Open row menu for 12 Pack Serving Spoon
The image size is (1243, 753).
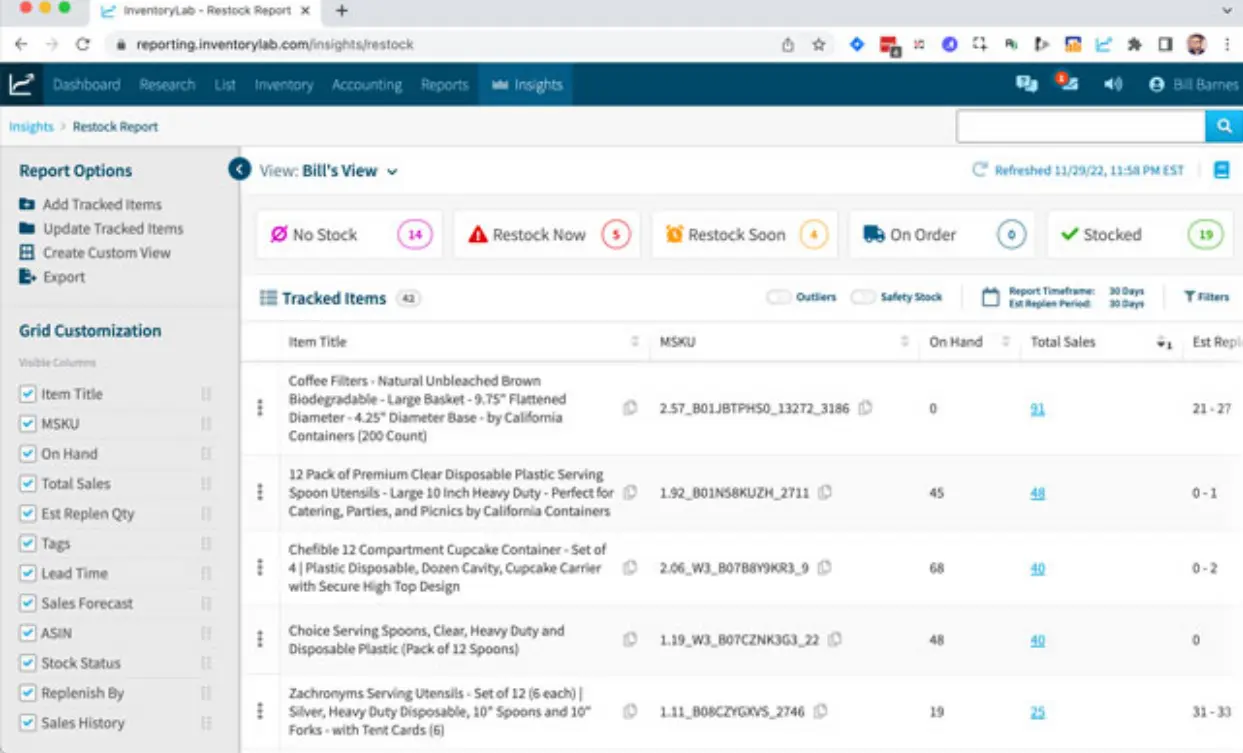click(x=260, y=492)
